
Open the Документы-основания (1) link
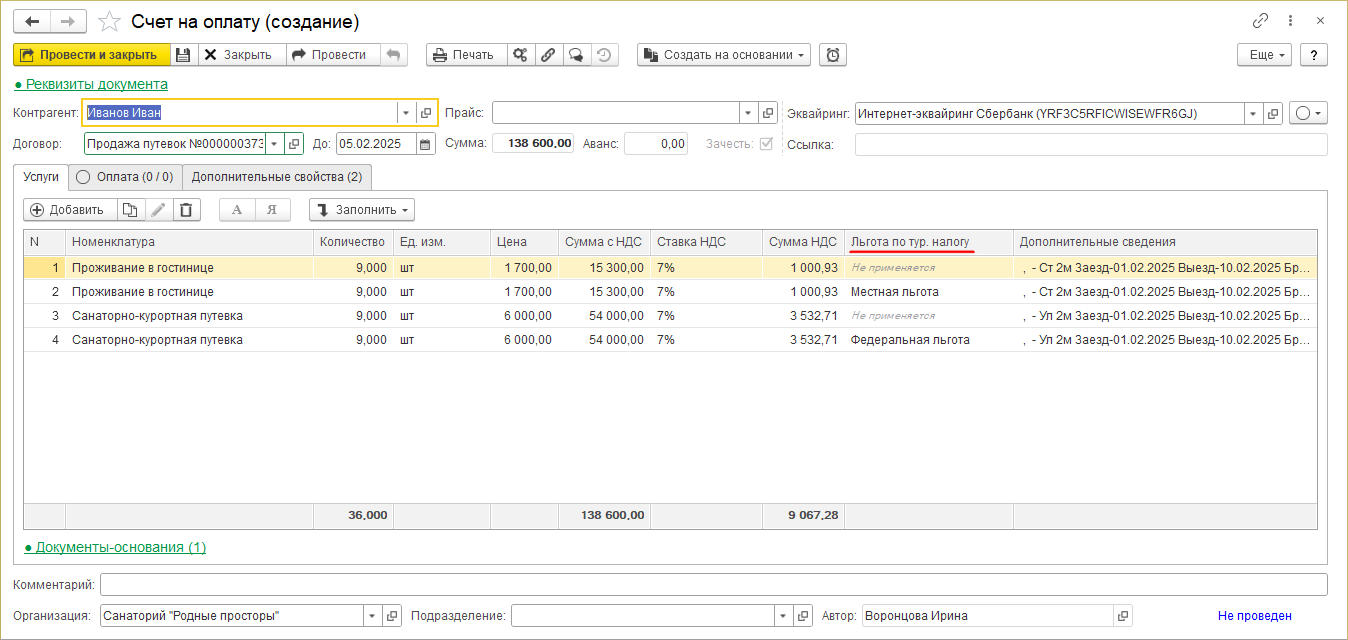120,547
